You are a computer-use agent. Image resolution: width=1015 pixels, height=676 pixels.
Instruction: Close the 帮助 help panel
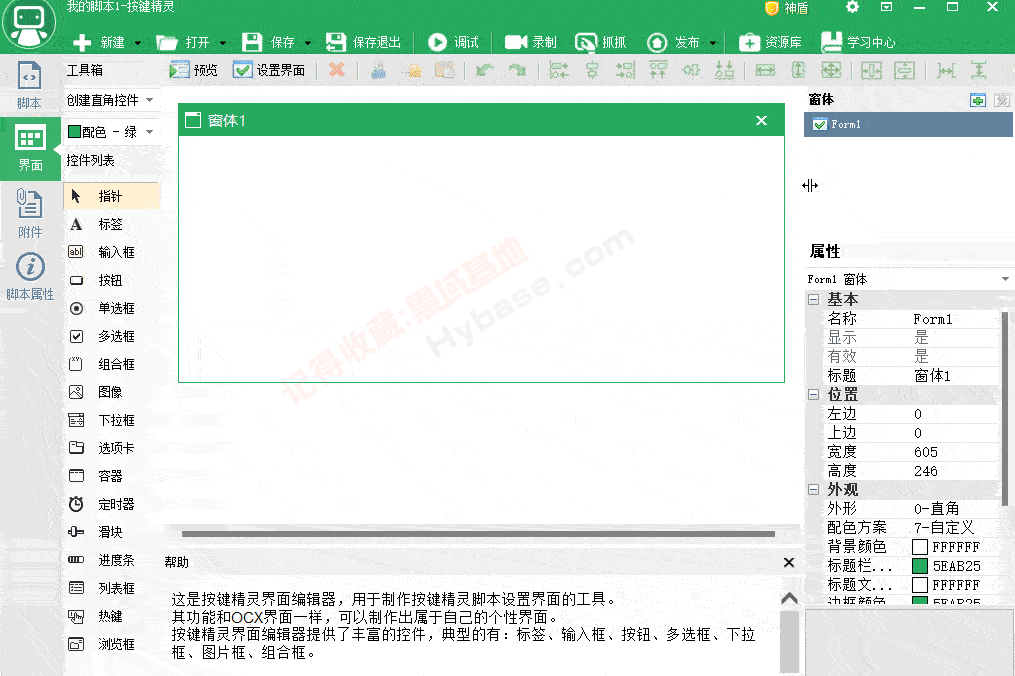pyautogui.click(x=789, y=562)
